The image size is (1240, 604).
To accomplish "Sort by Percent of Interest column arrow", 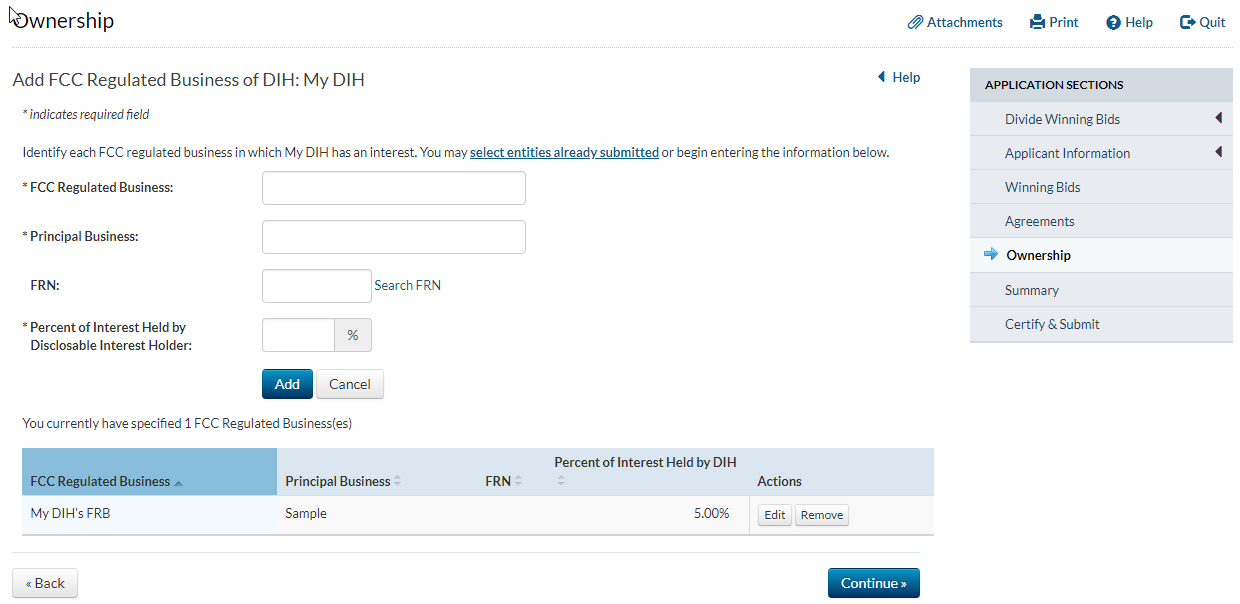I will pyautogui.click(x=561, y=481).
